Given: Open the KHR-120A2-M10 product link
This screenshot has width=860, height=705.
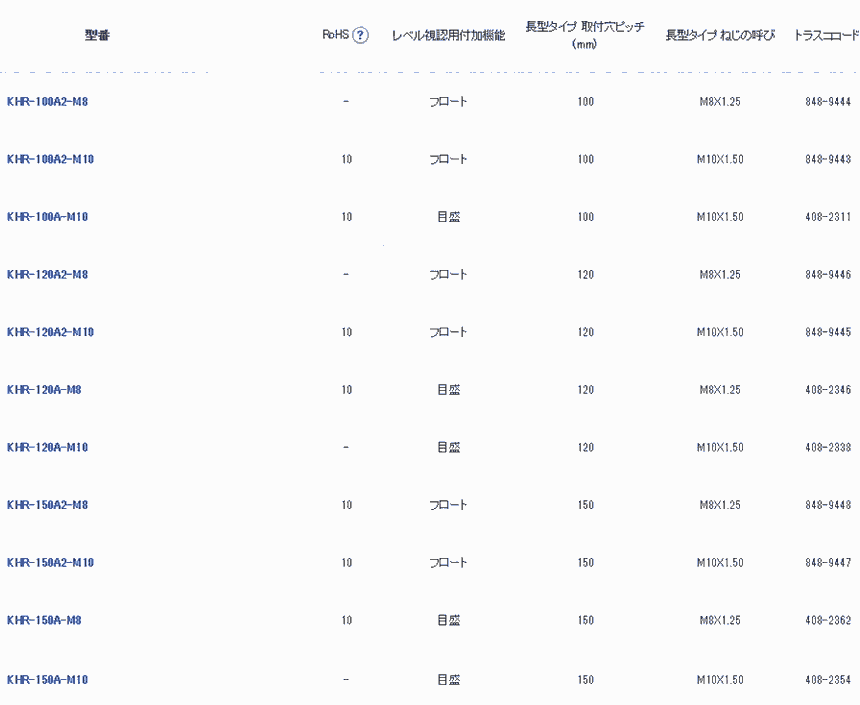Looking at the screenshot, I should 50,332.
